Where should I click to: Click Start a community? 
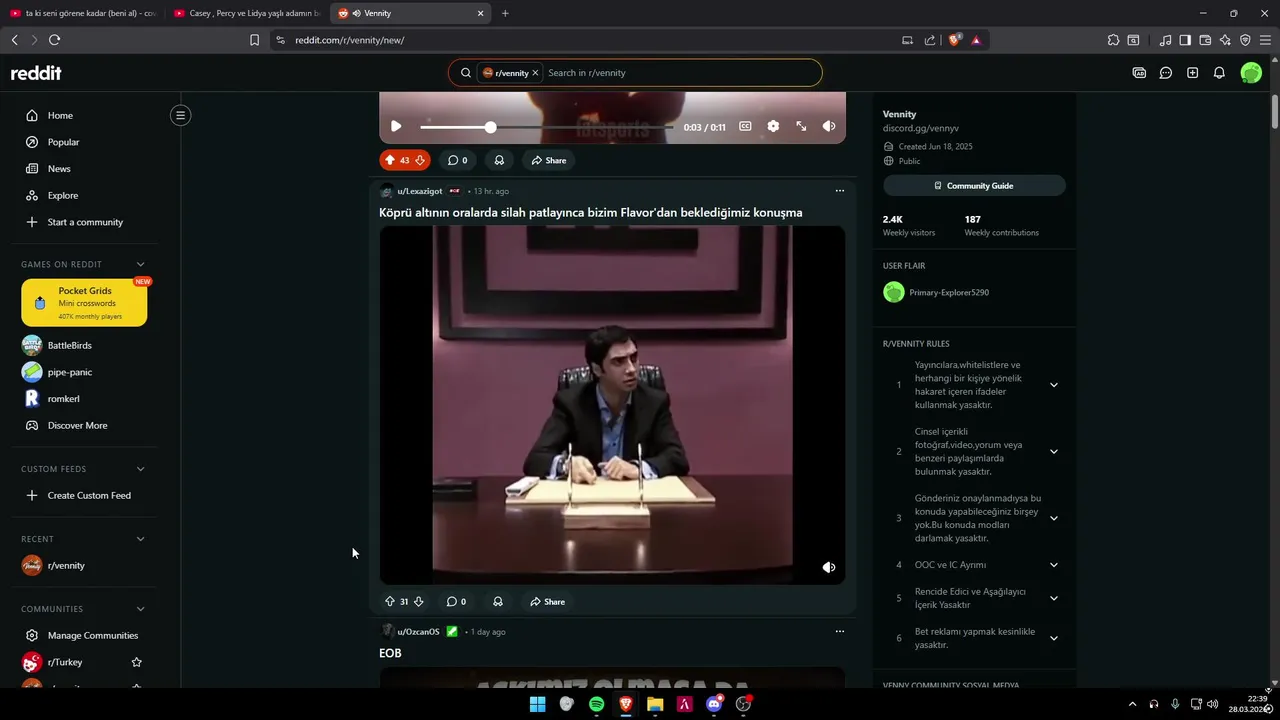(85, 222)
